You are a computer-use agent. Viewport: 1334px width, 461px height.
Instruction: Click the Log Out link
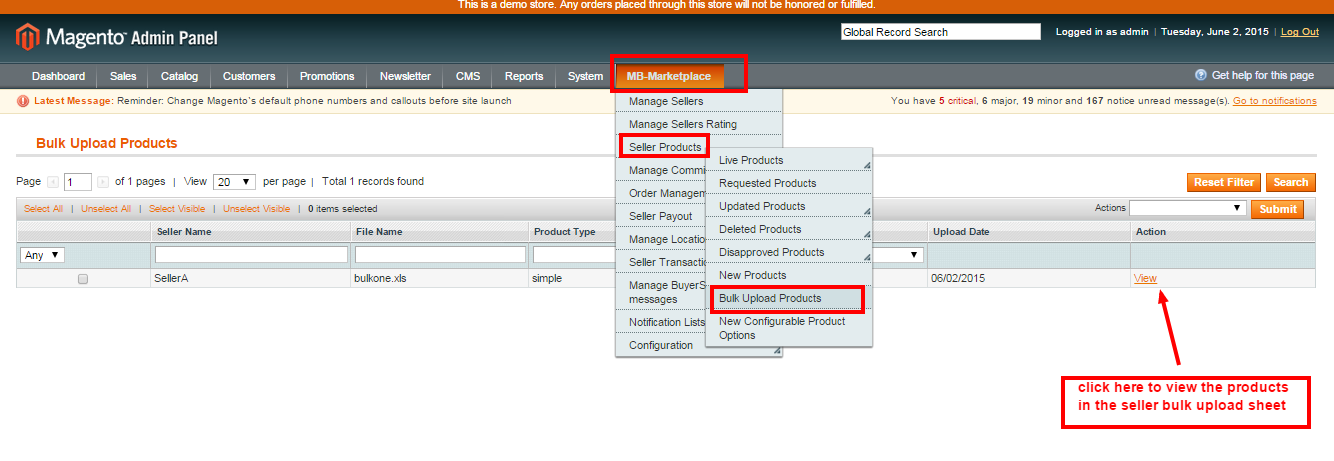(1300, 32)
